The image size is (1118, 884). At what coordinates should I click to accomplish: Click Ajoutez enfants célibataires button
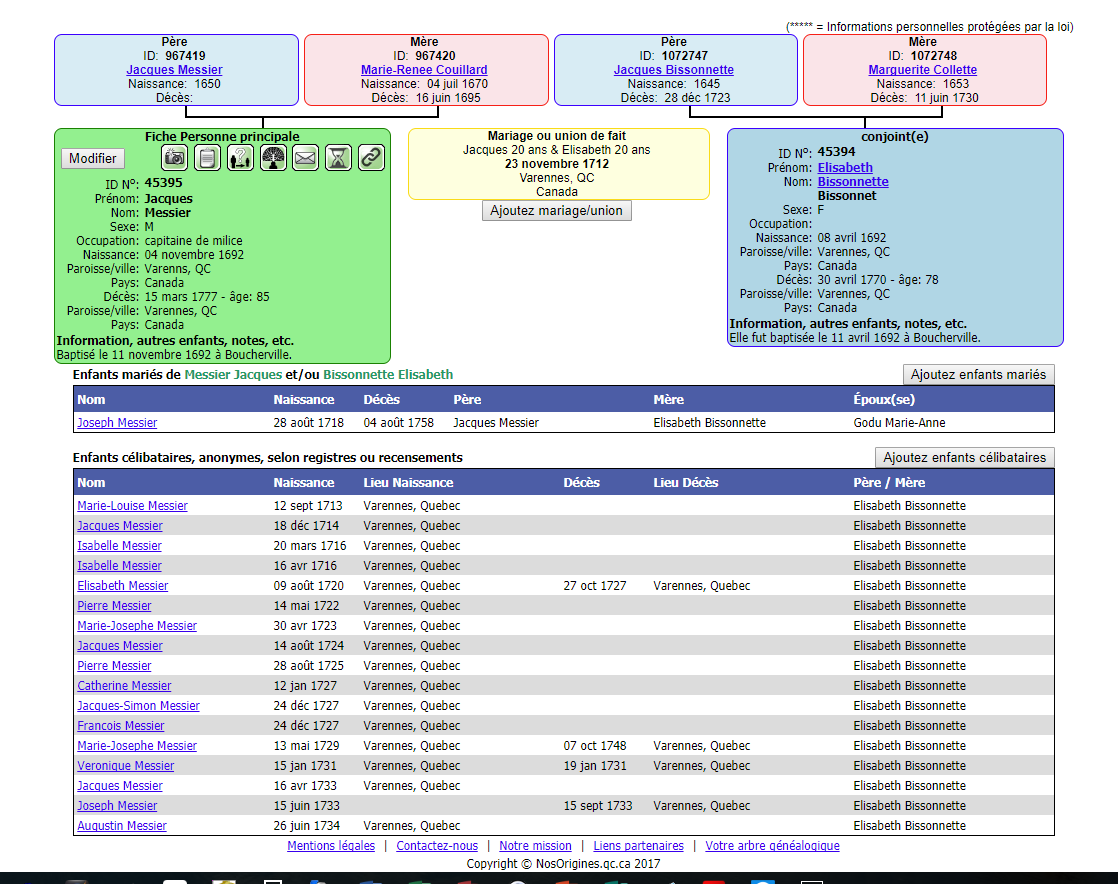pos(964,458)
